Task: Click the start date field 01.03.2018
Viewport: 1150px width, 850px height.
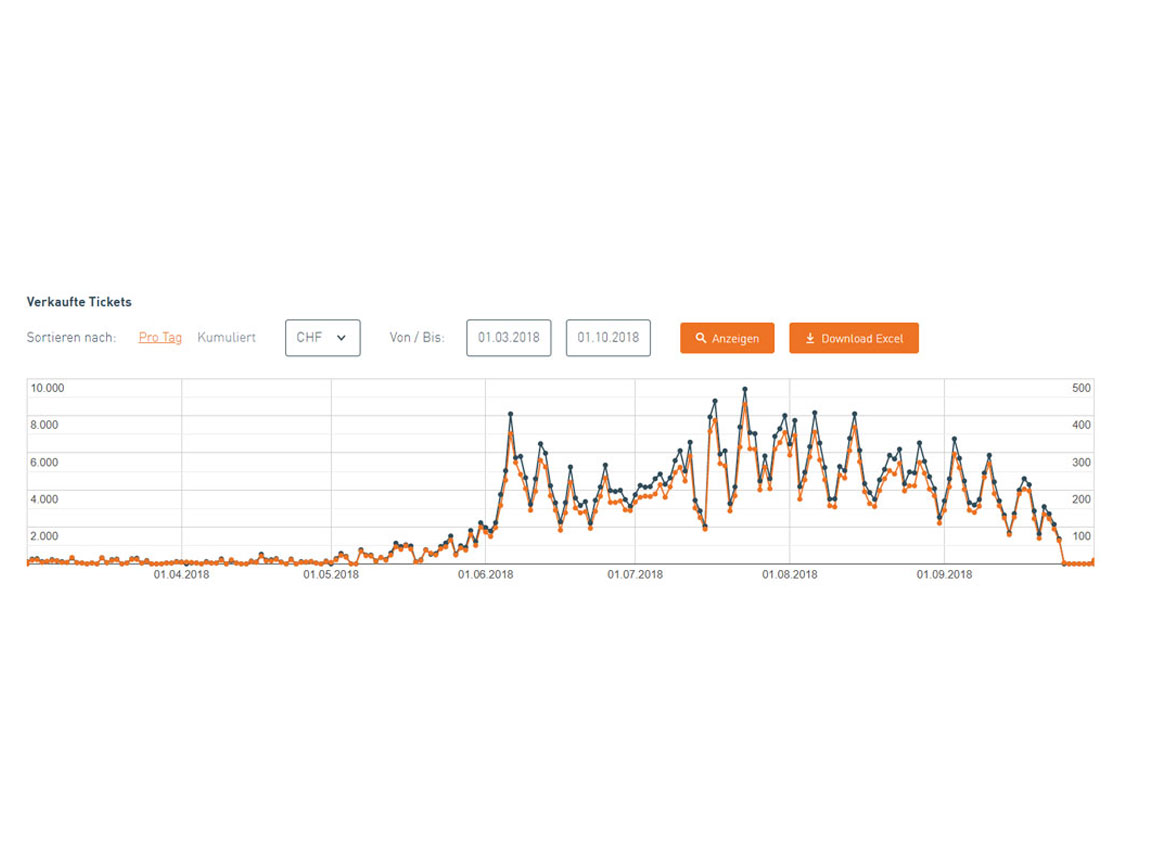Action: pyautogui.click(x=508, y=338)
